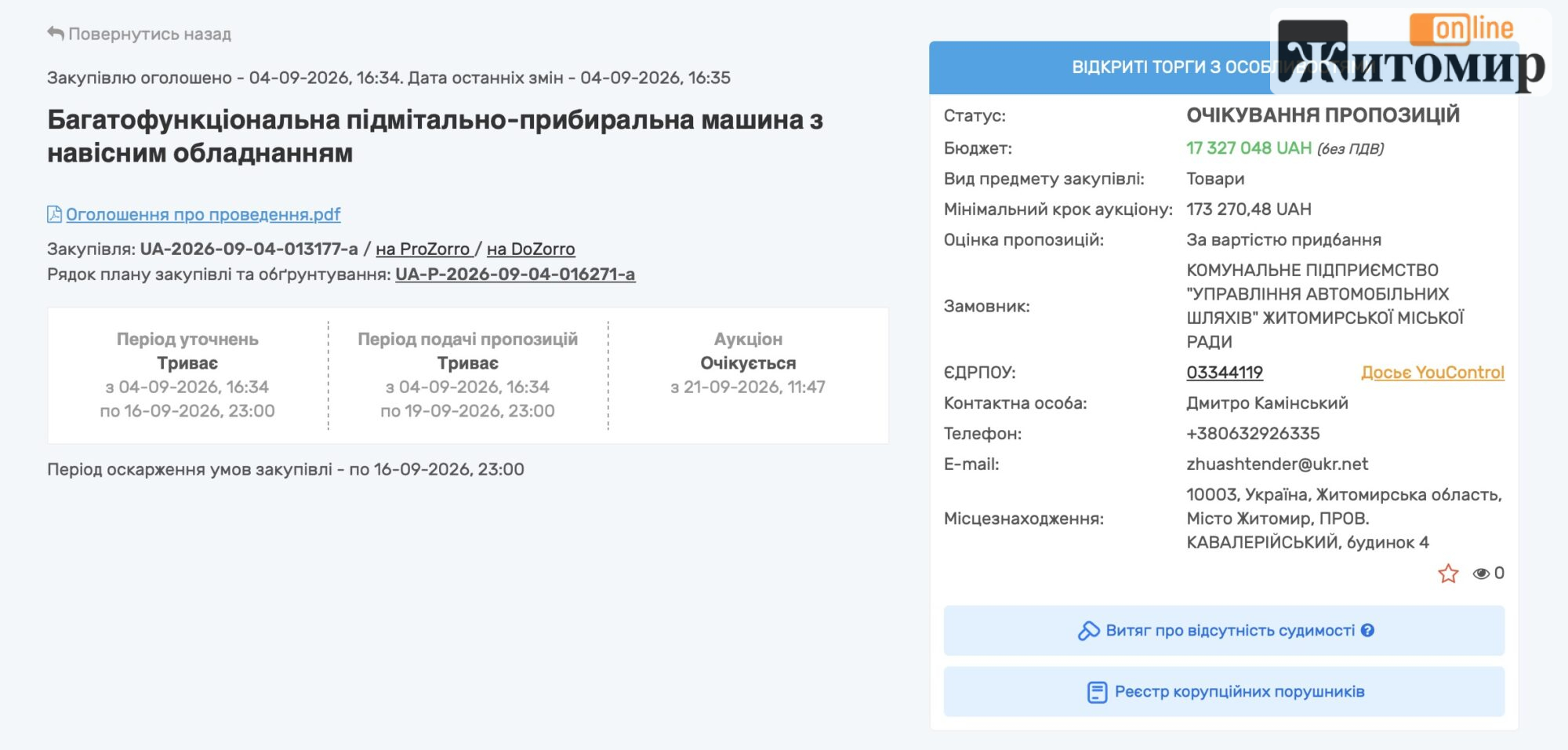Click Реєстр корупційних порушників button
Image resolution: width=1568 pixels, height=750 pixels.
(1224, 691)
